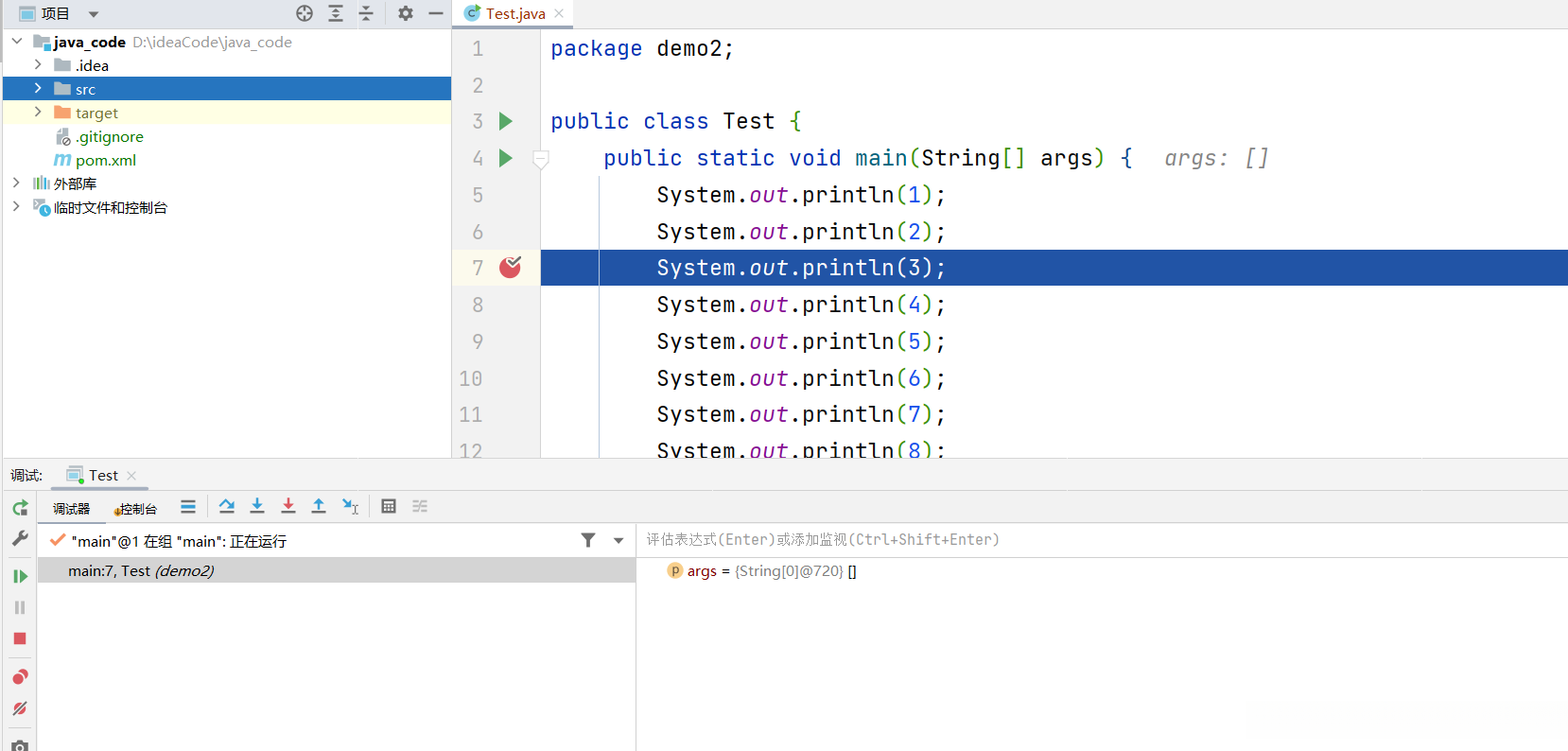The height and width of the screenshot is (751, 1568).
Task: Select the main:7, Test stack frame
Action: (x=142, y=570)
